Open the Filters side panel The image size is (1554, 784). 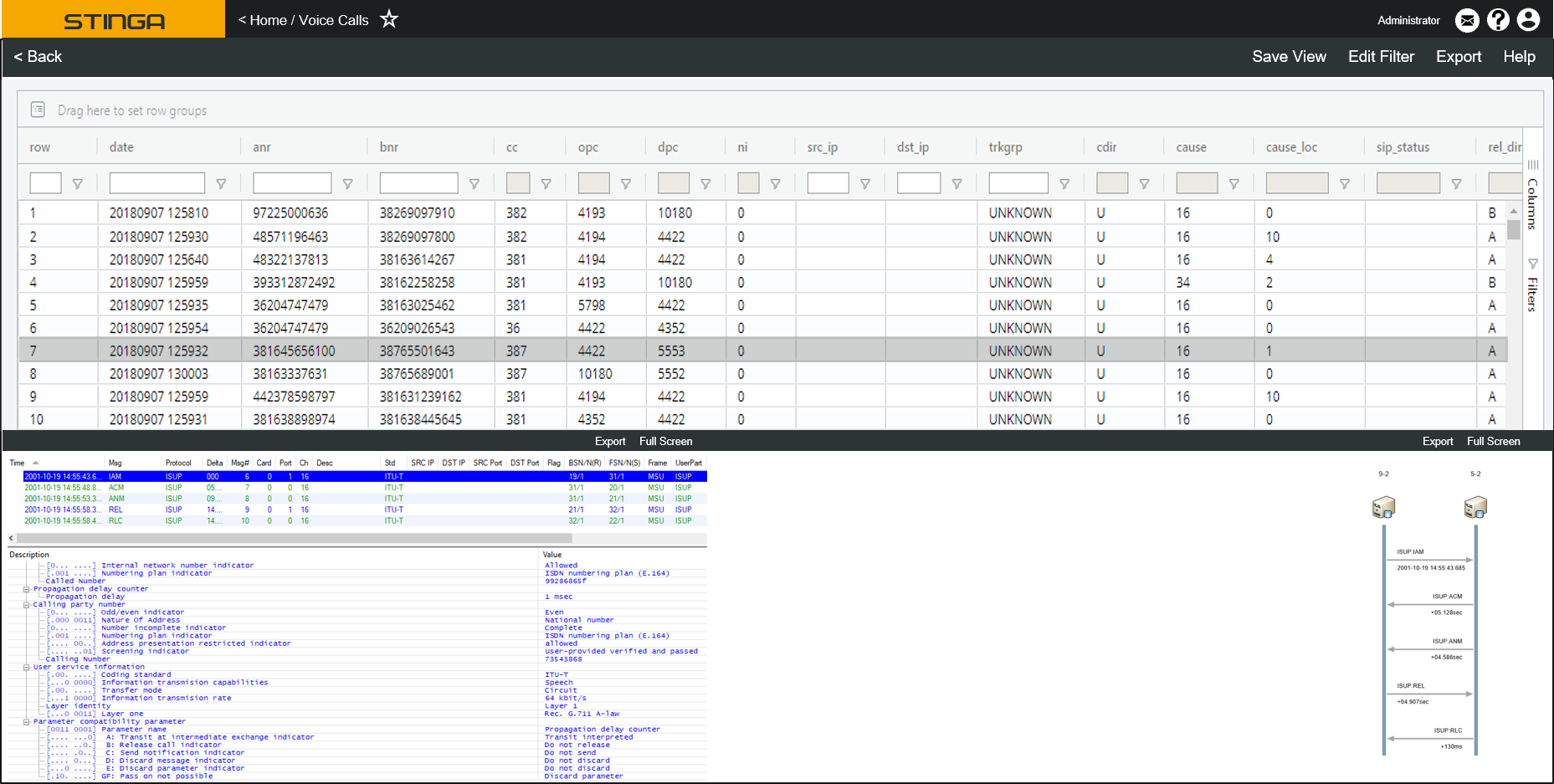point(1532,285)
